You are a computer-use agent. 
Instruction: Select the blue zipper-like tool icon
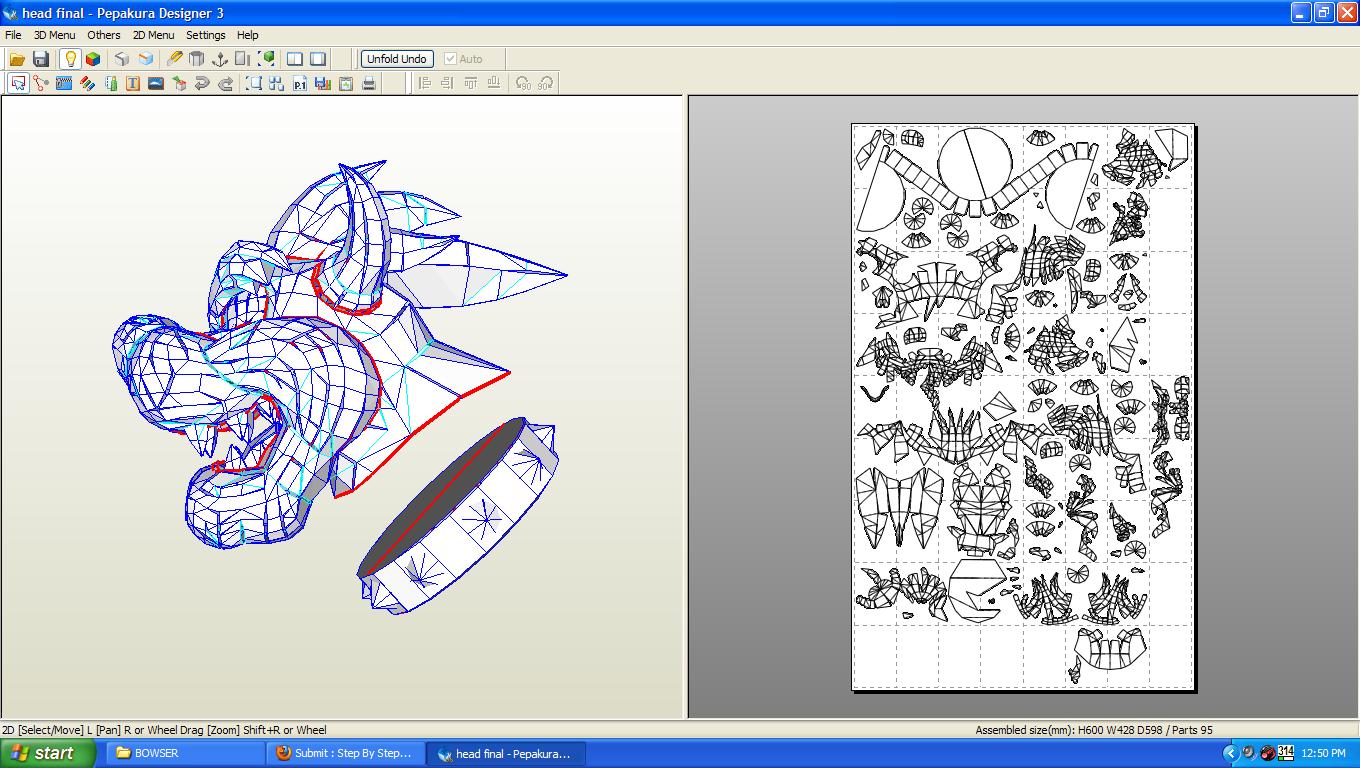[64, 83]
